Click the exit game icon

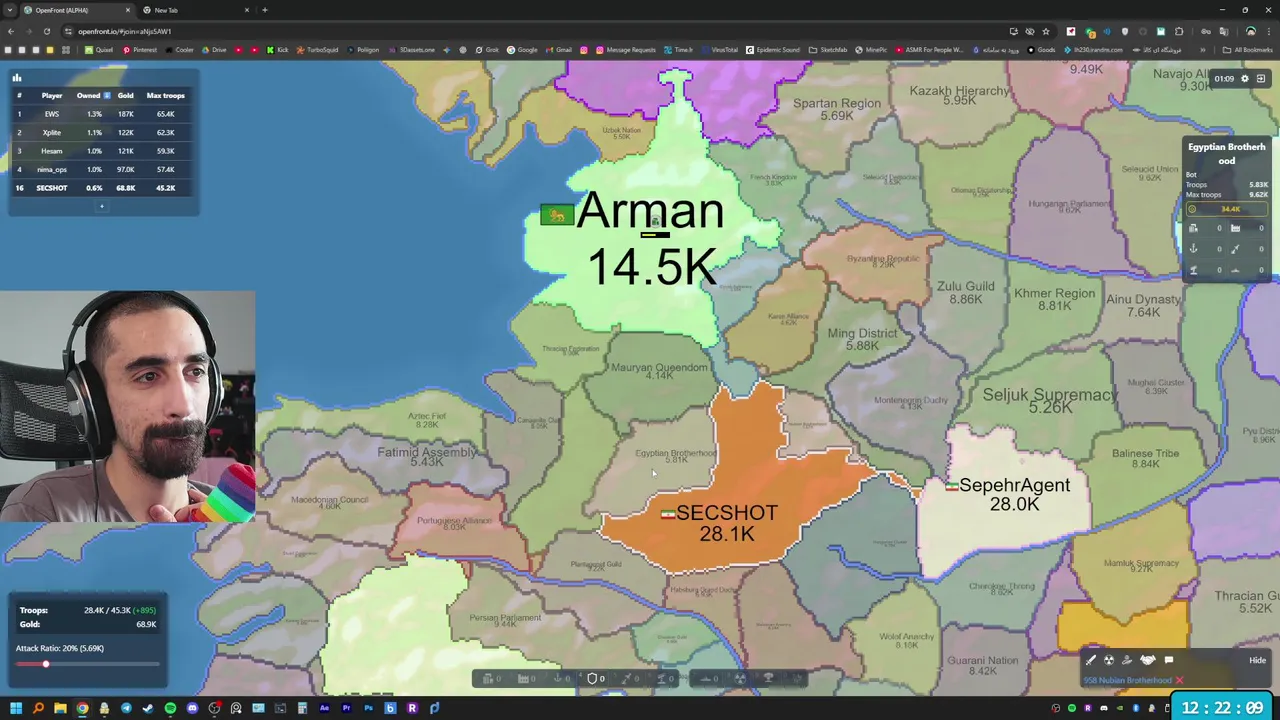1261,78
